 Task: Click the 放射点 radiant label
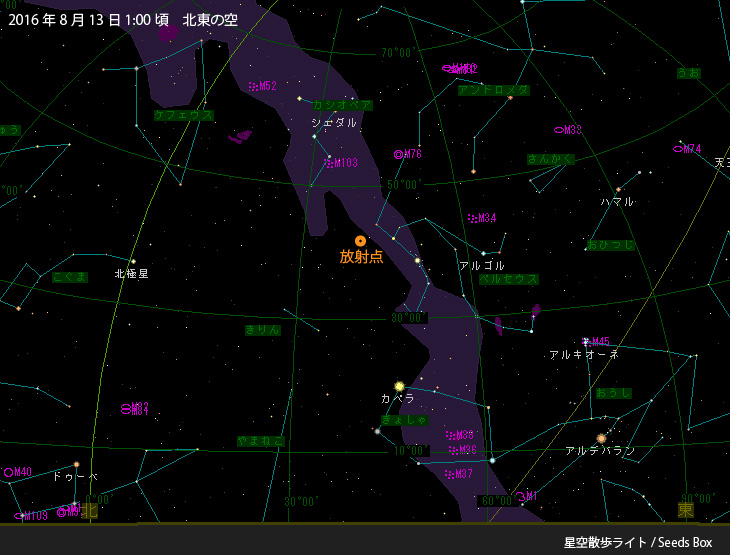click(361, 257)
